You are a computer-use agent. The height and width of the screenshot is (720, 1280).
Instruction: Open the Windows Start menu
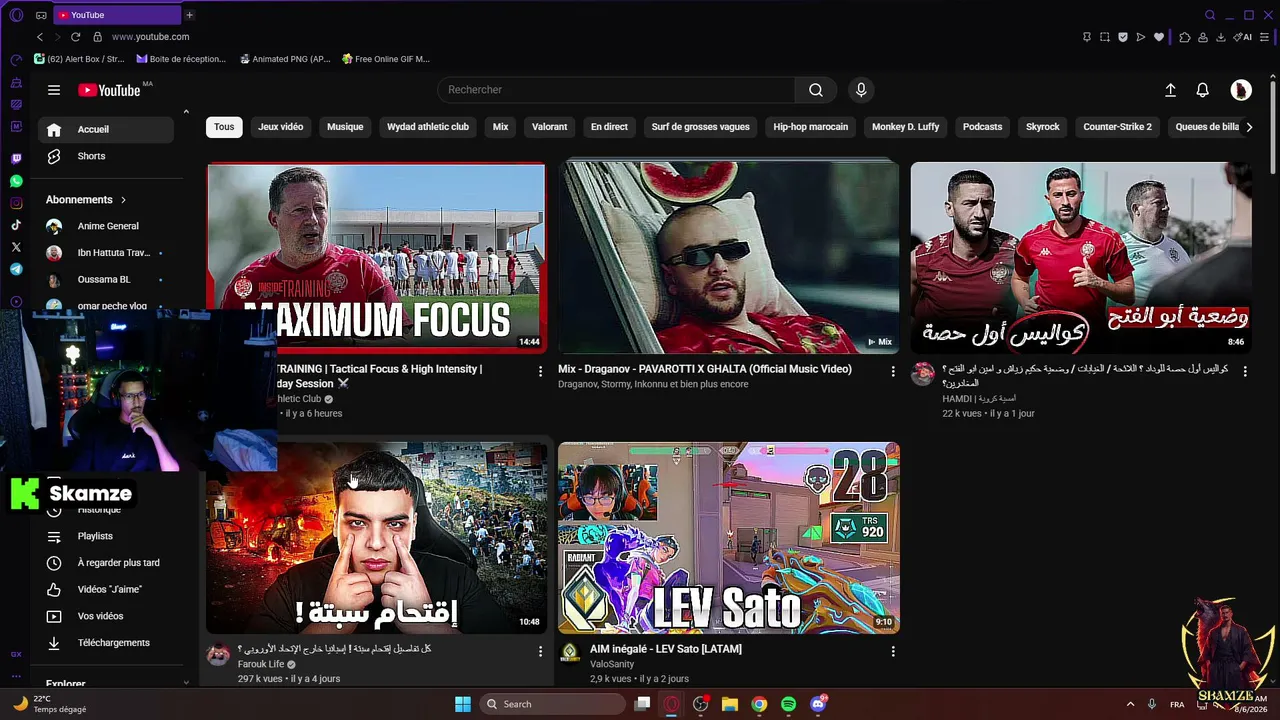463,704
